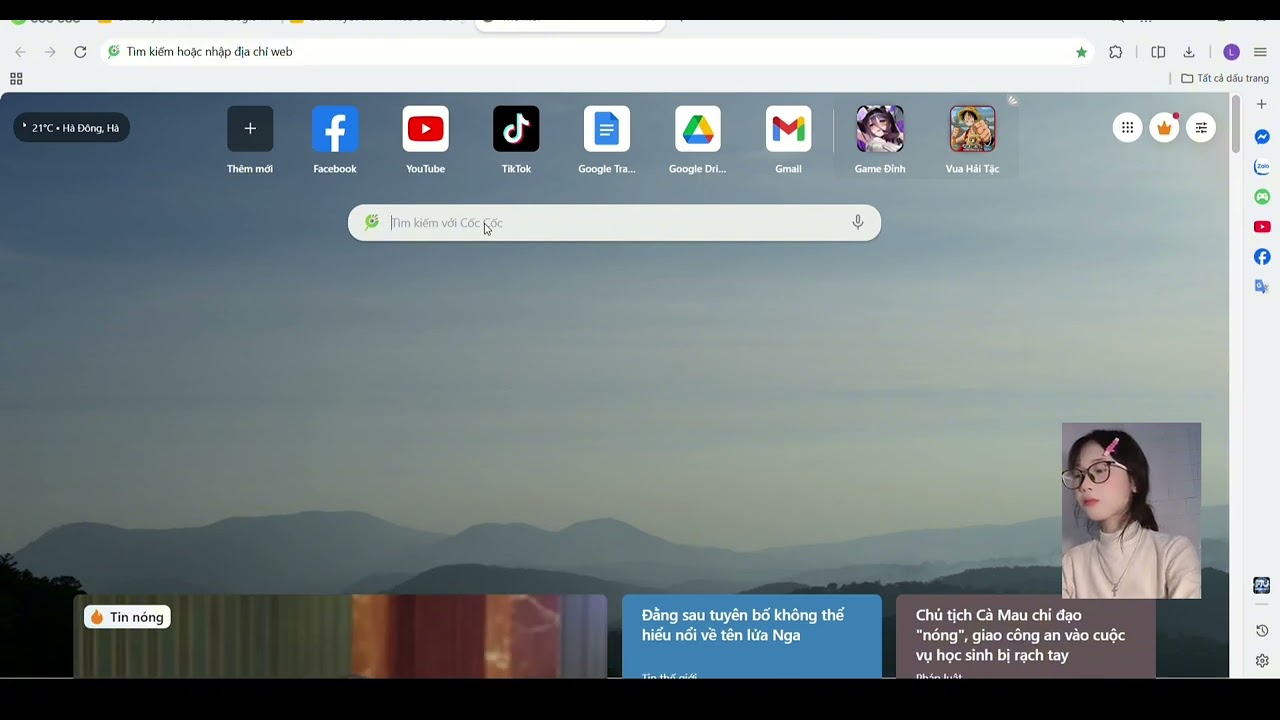Toggle the split view sidebar icon
This screenshot has width=1280, height=720.
1158,52
